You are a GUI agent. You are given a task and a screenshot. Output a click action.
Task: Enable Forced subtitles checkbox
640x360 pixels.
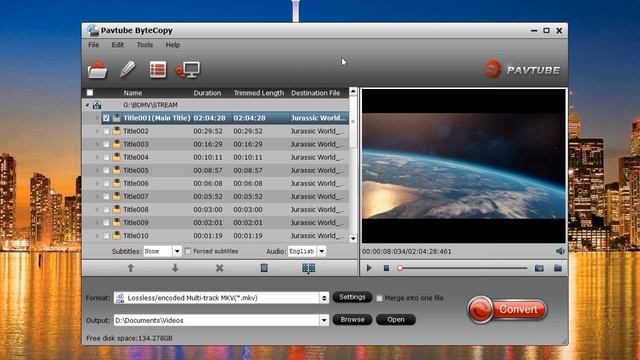click(x=188, y=251)
